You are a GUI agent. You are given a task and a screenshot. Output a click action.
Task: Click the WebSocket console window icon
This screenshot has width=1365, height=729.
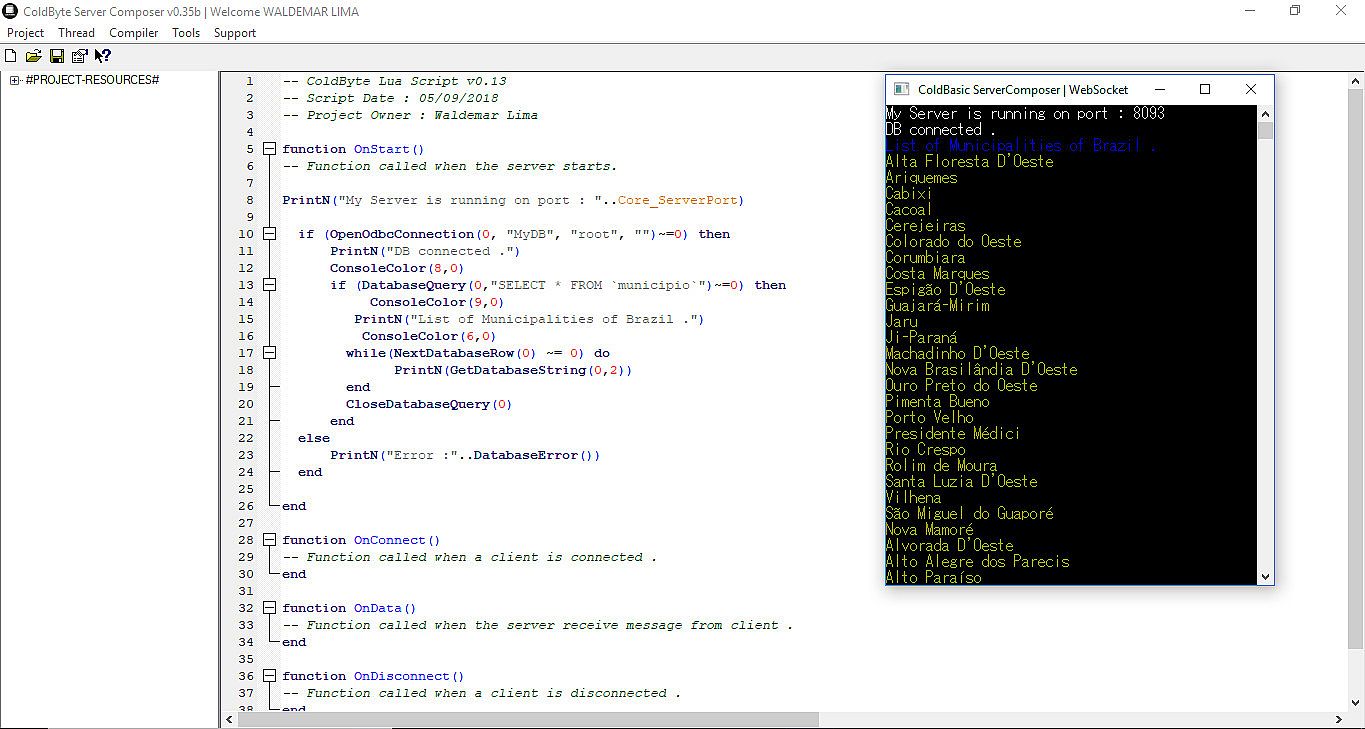click(901, 89)
